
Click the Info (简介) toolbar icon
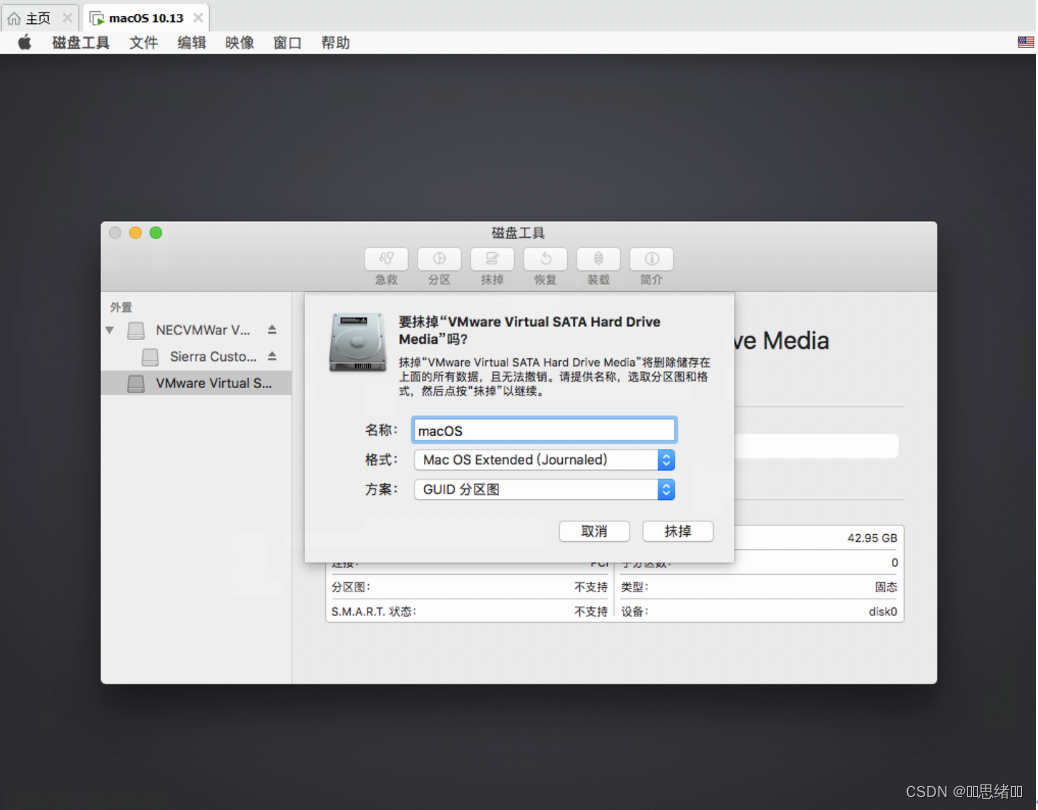point(651,259)
